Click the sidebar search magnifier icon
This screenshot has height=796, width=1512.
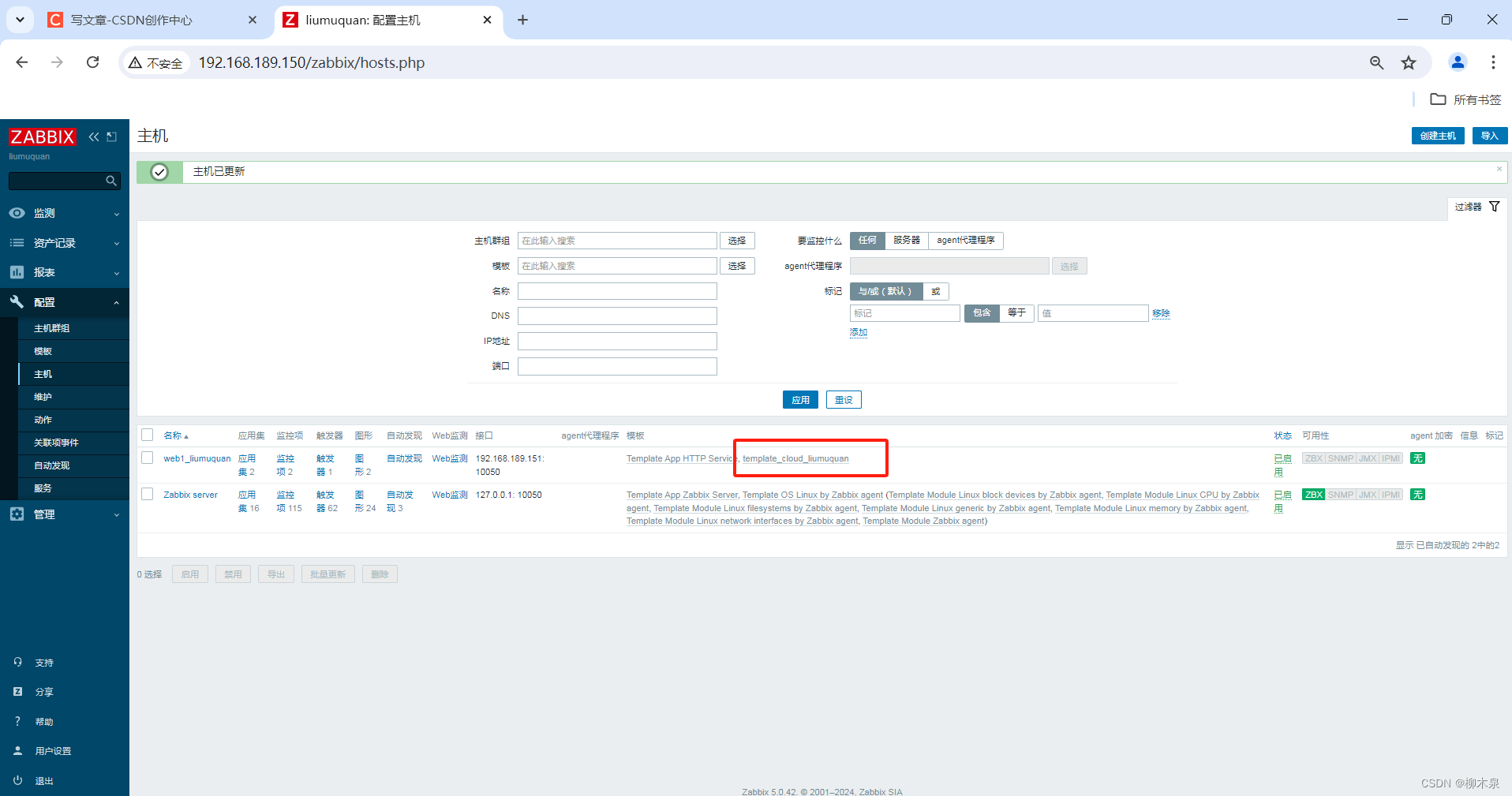click(x=111, y=181)
